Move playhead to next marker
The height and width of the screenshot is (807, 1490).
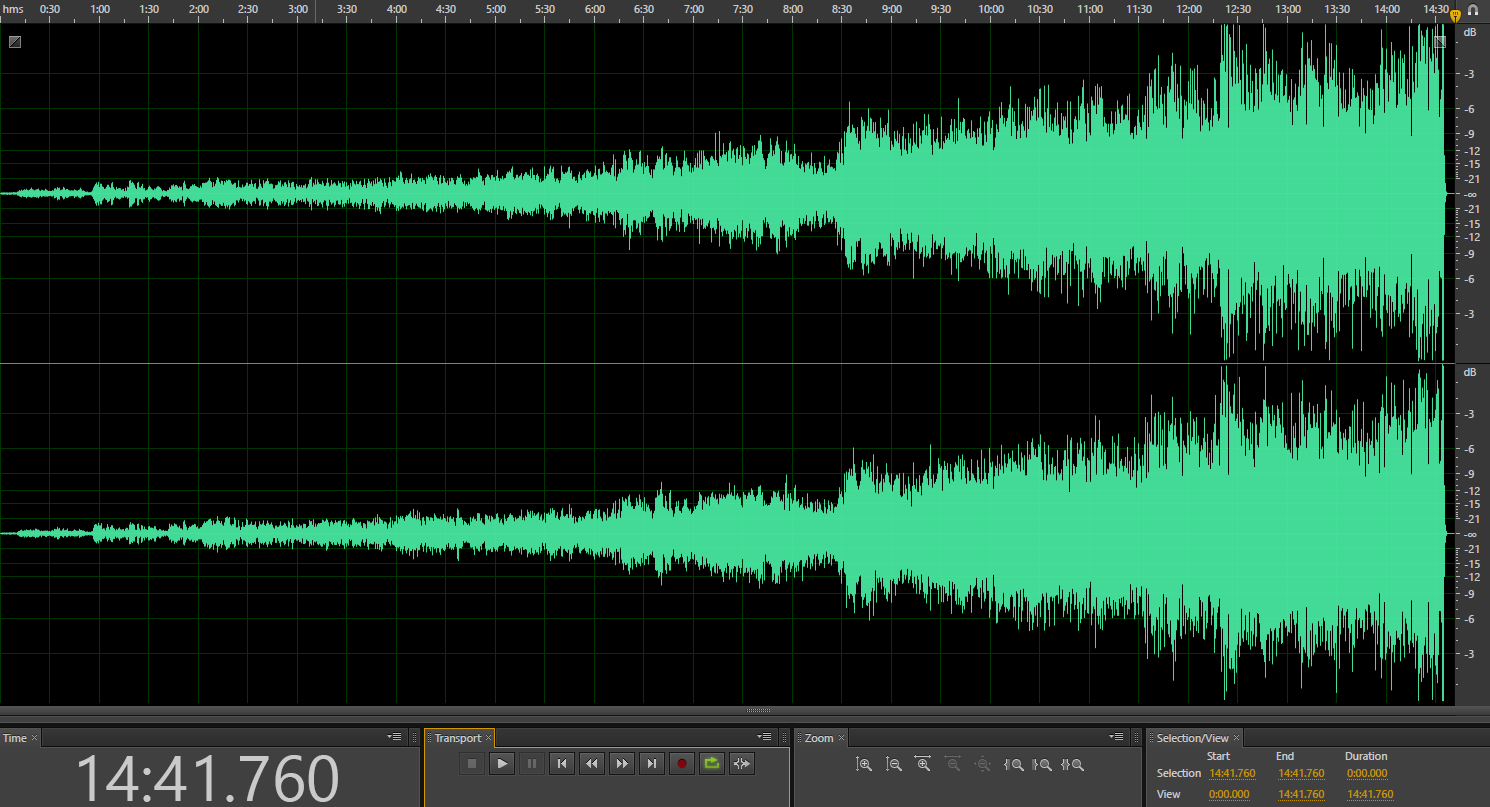[x=652, y=764]
